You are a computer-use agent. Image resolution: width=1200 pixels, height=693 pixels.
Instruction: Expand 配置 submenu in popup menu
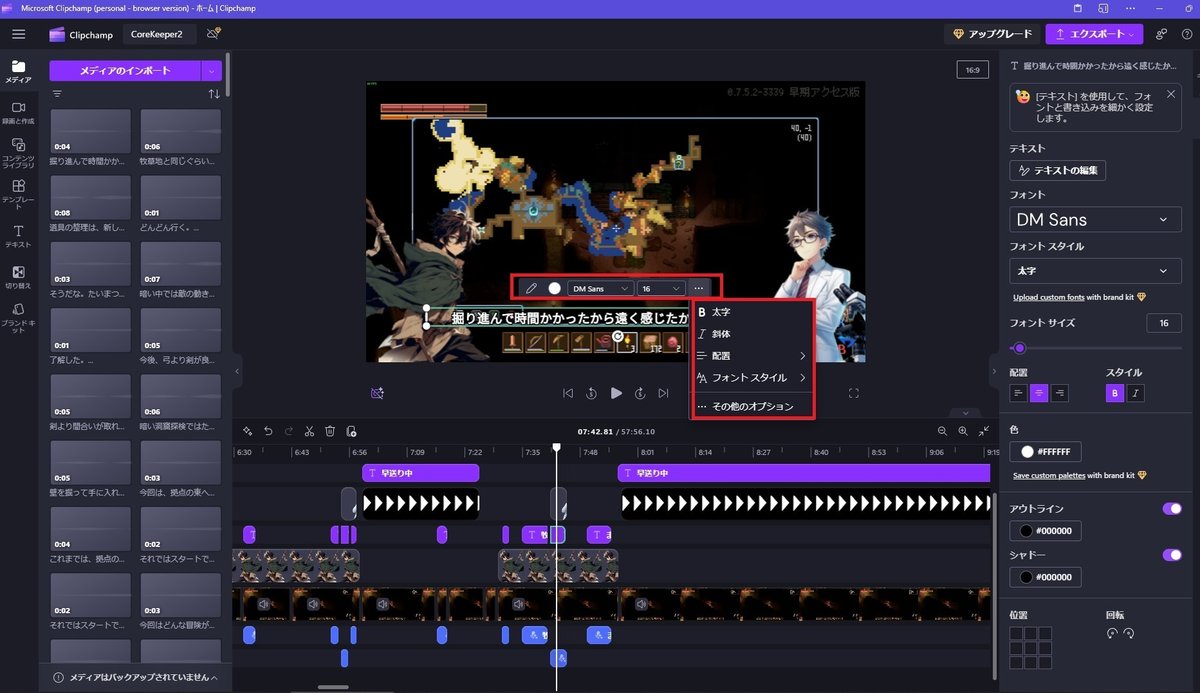point(752,356)
